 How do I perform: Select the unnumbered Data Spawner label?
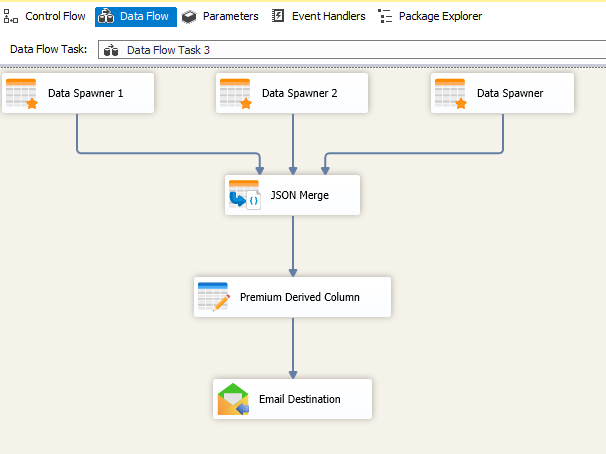coord(510,94)
